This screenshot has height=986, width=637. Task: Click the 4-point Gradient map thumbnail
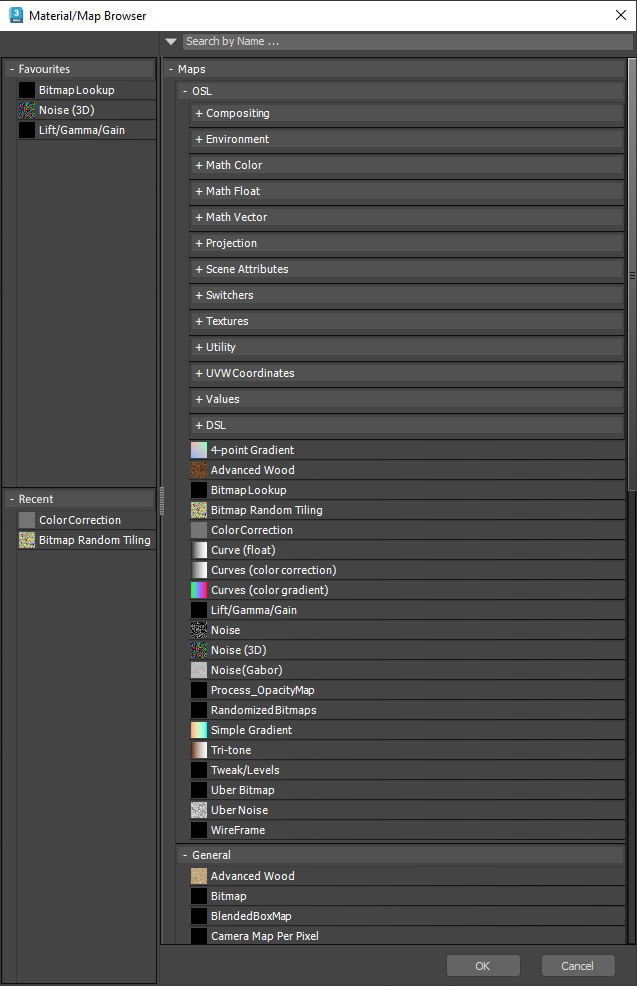coord(199,450)
